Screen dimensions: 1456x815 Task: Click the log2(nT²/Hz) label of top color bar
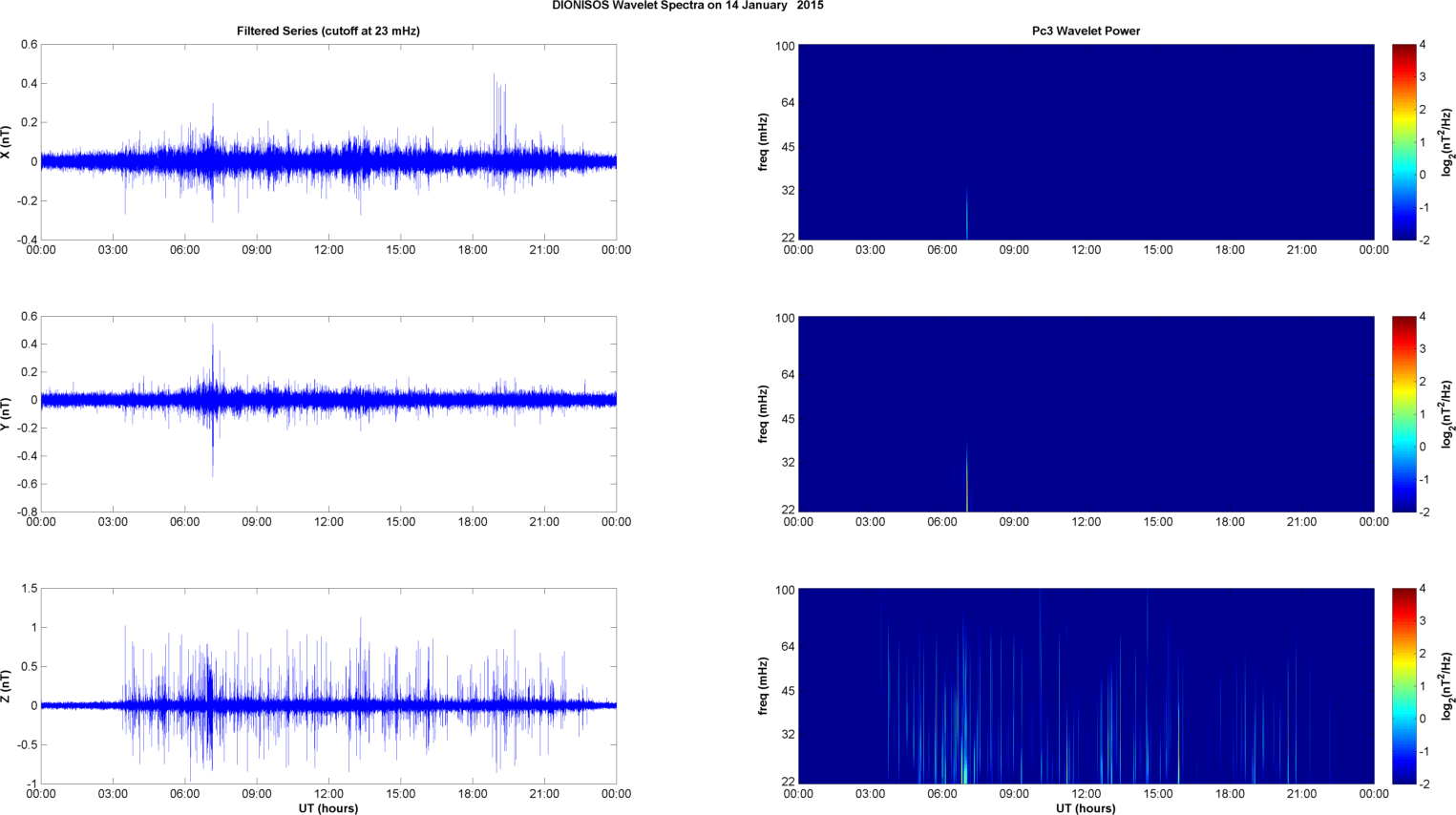(1447, 142)
